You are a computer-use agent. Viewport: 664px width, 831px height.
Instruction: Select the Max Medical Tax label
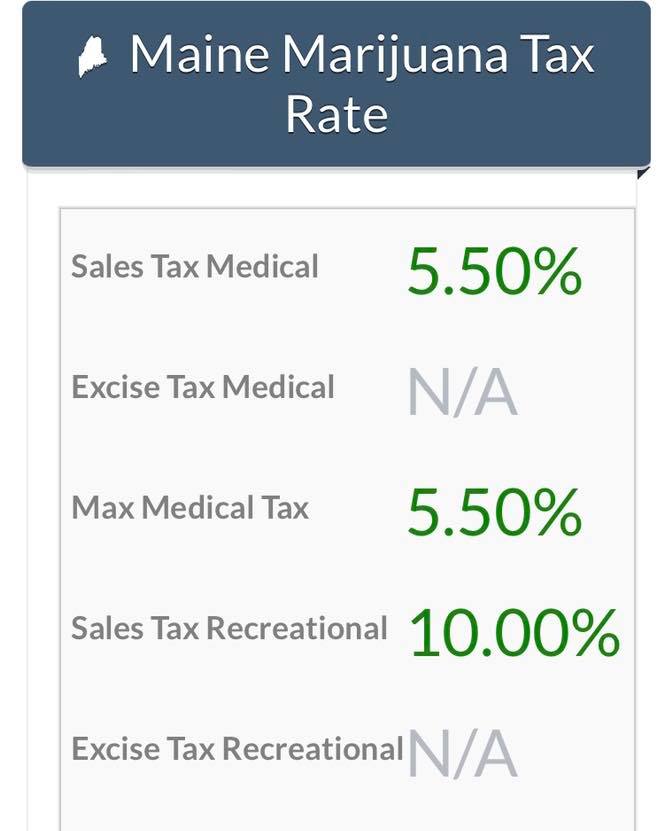pos(190,507)
